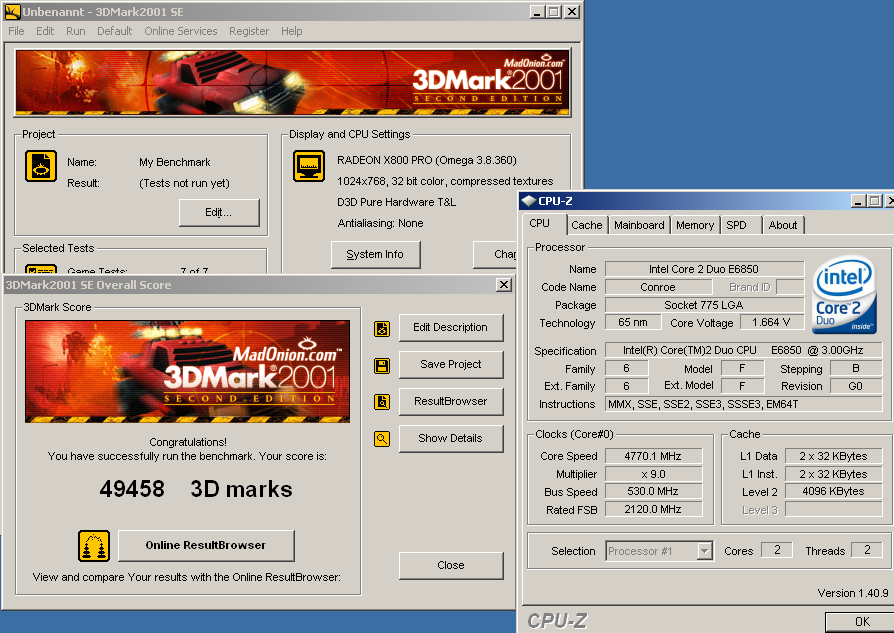The height and width of the screenshot is (633, 894).
Task: Click the Core Speed value 4770.1 MHz
Action: click(653, 456)
